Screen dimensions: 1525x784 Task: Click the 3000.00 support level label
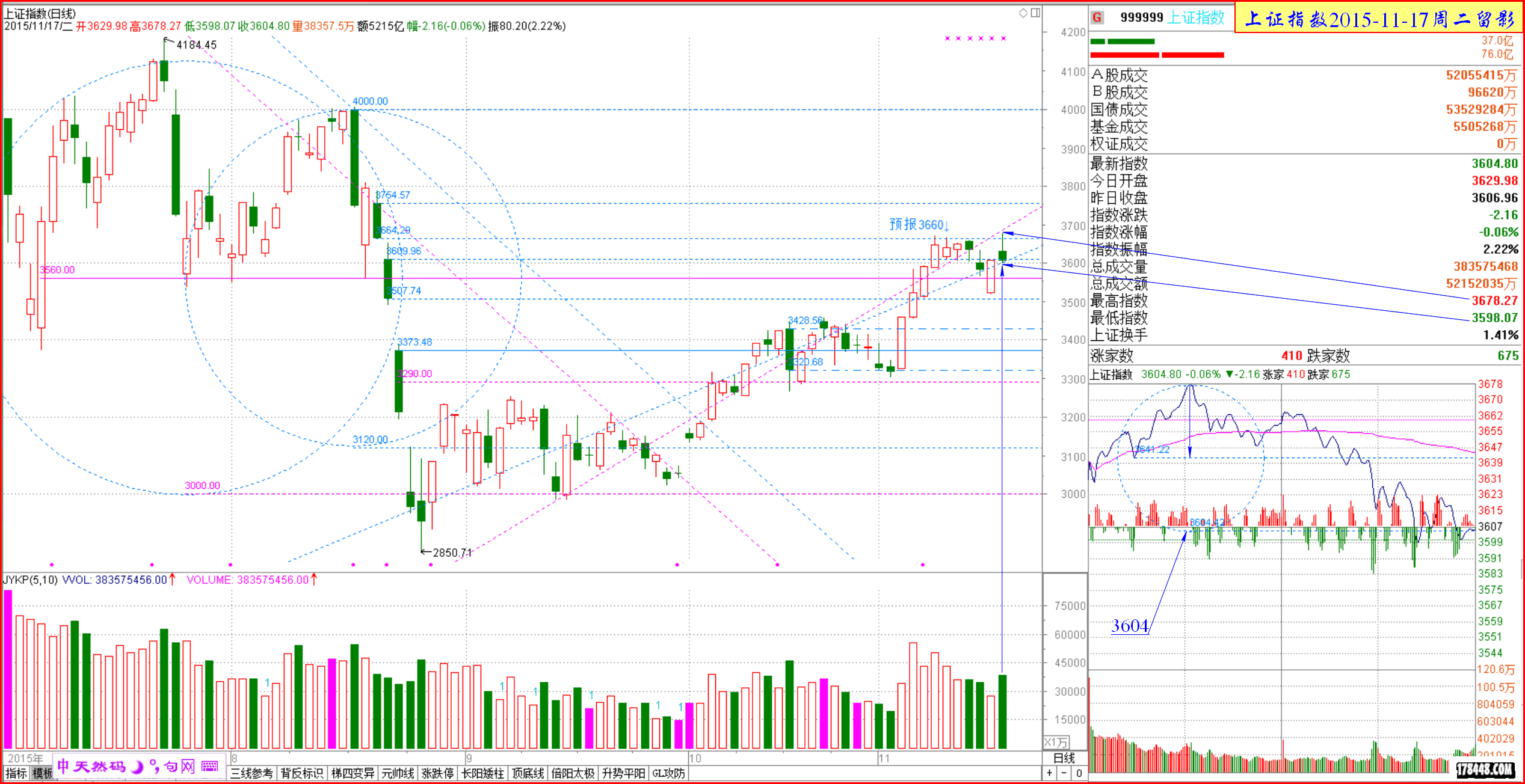click(x=202, y=486)
